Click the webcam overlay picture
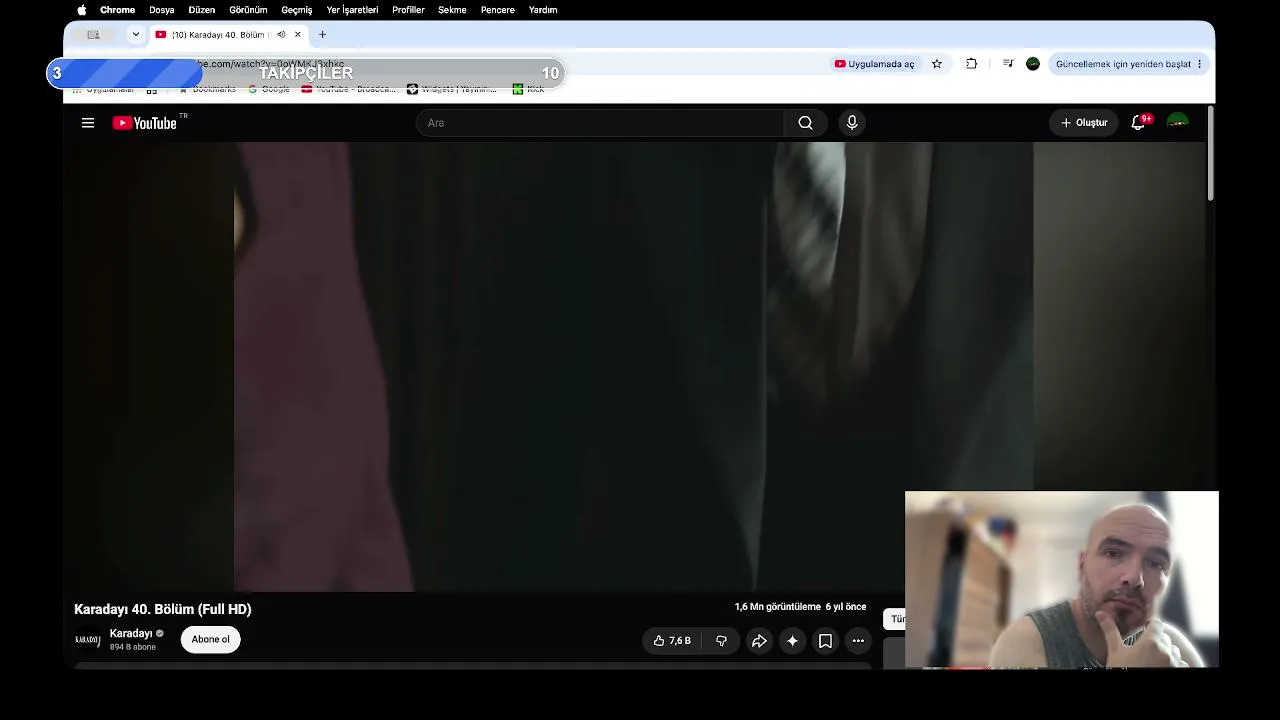The image size is (1280, 720). (x=1062, y=579)
